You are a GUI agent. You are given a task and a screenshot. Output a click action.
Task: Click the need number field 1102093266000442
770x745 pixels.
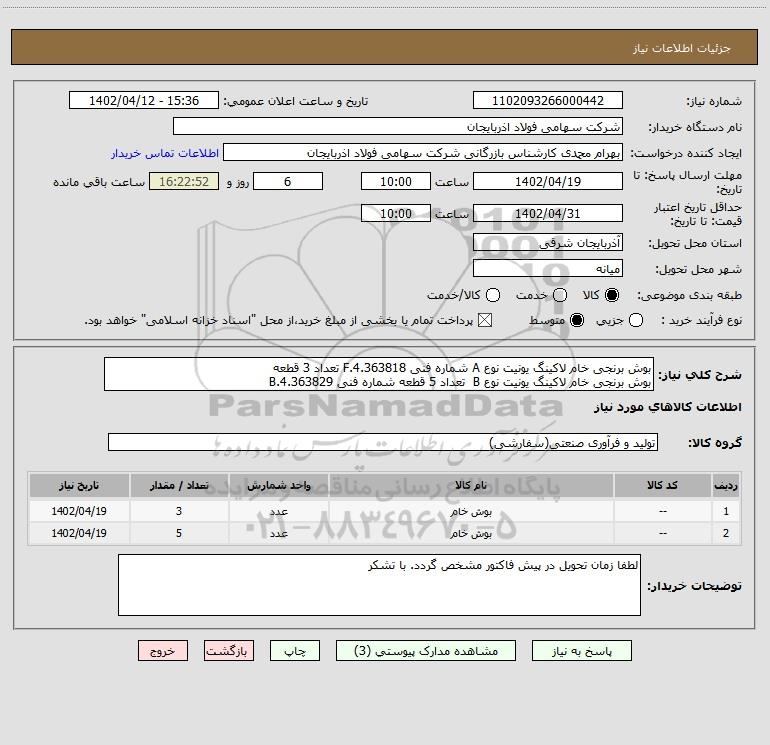[548, 101]
